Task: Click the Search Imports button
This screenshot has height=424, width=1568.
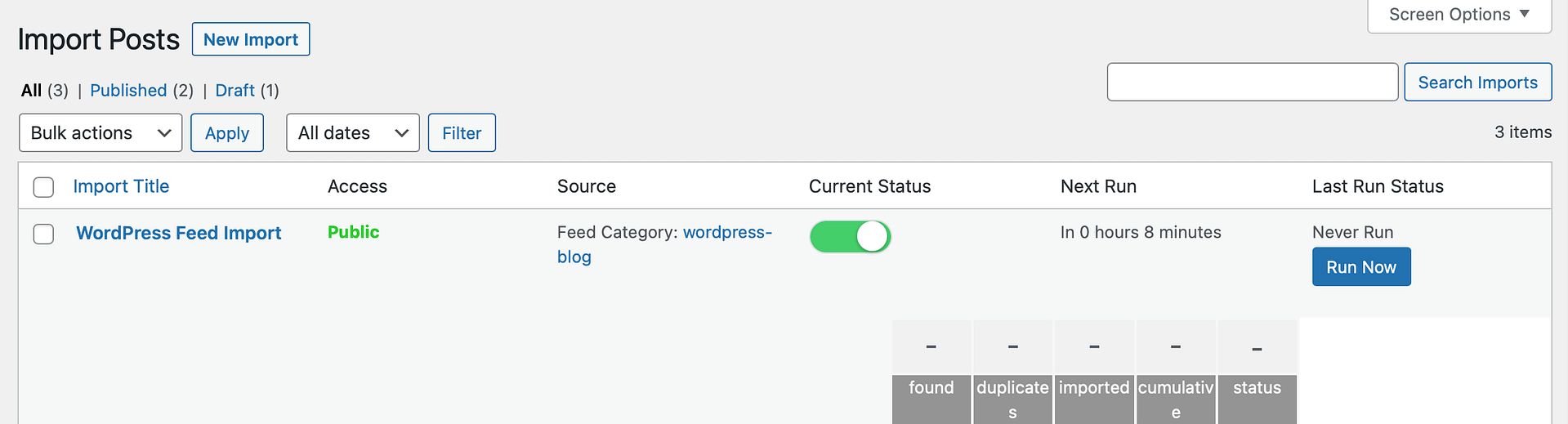Action: click(1477, 83)
